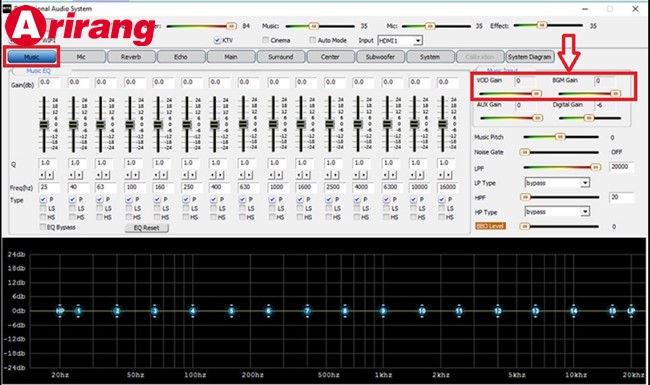
Task: Click the Digital Gain slider handle
Action: pyautogui.click(x=588, y=118)
